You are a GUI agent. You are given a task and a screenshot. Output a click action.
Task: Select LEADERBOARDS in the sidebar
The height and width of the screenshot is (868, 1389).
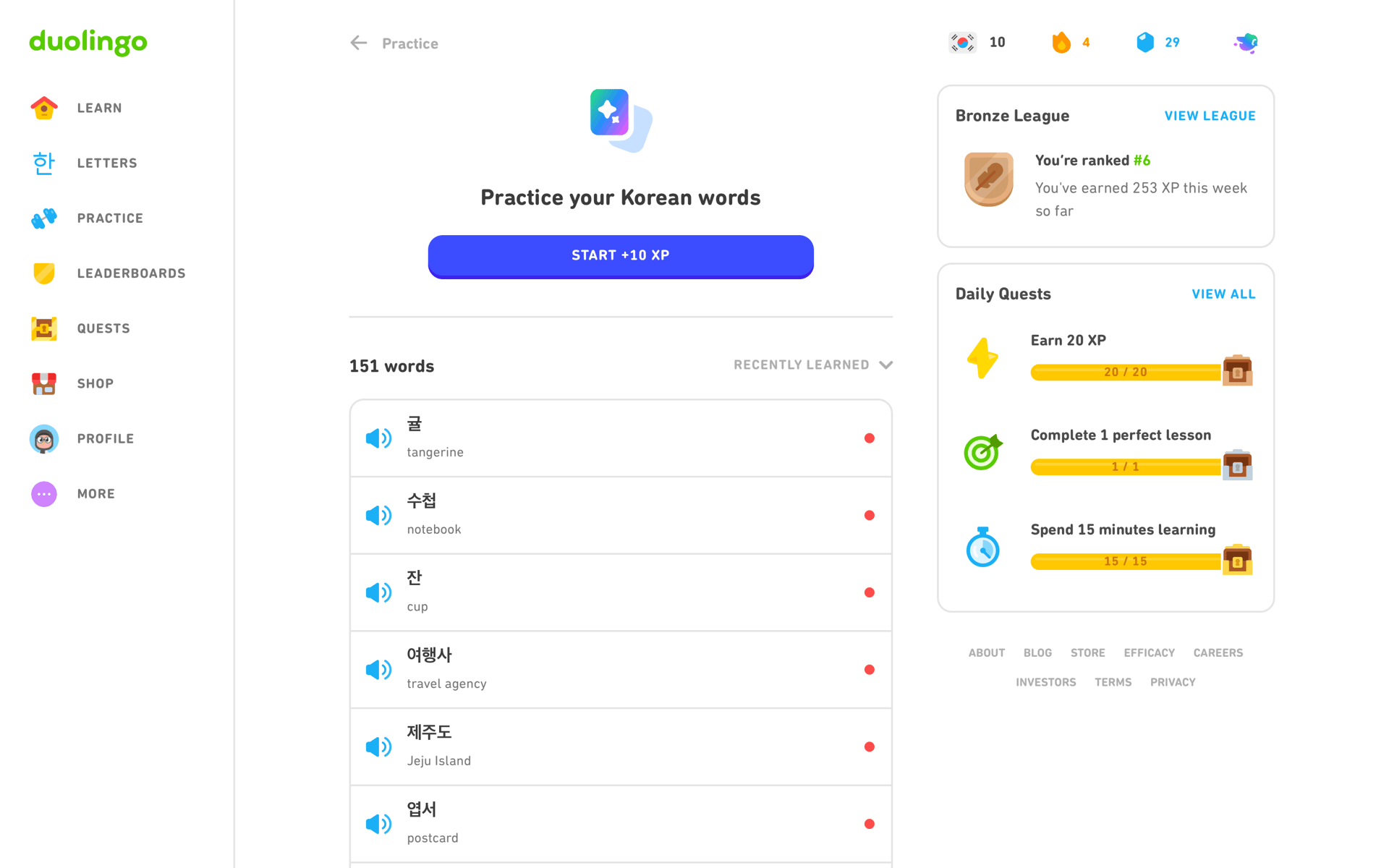132,273
